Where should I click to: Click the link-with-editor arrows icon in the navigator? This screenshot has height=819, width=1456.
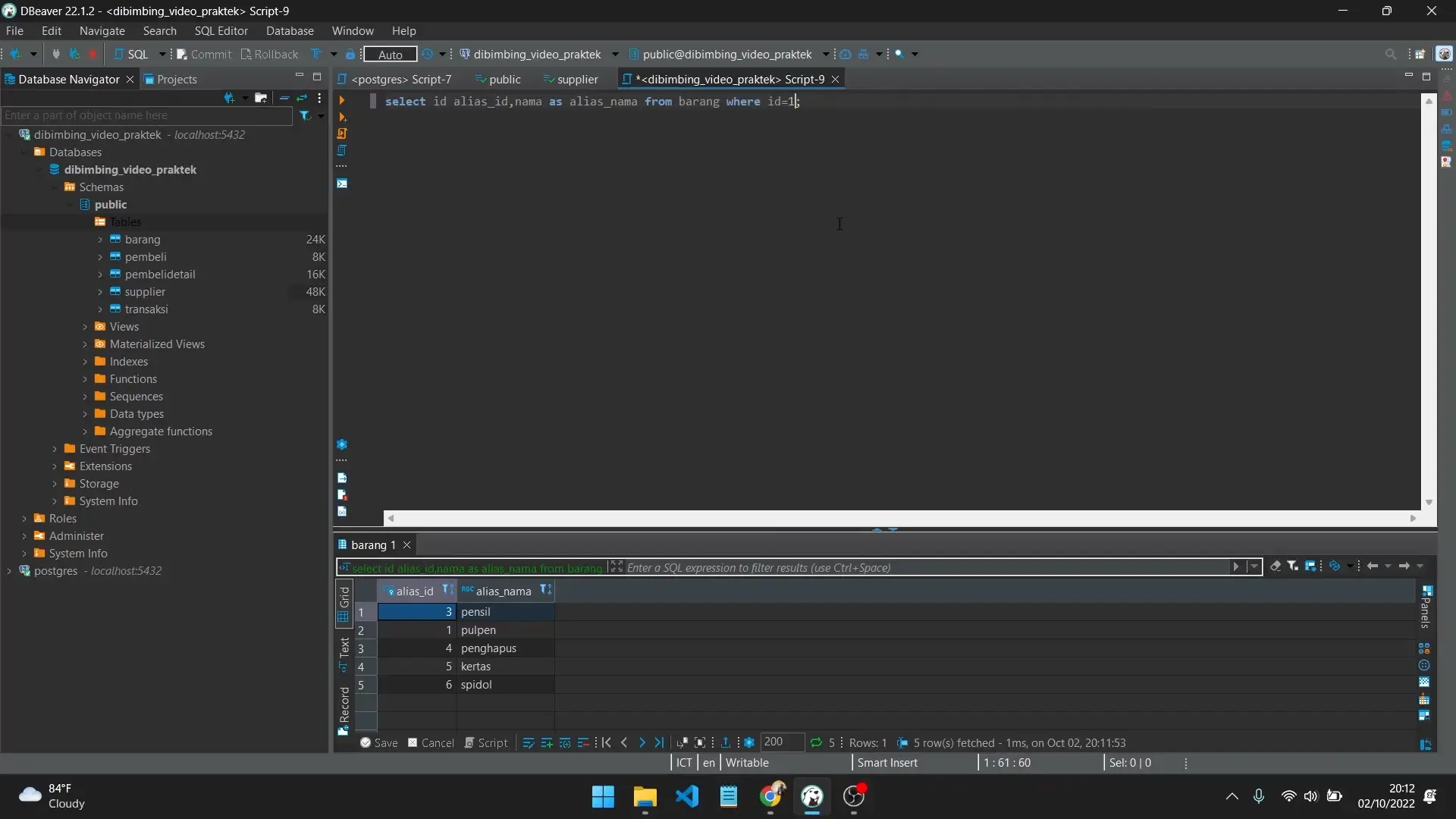302,98
